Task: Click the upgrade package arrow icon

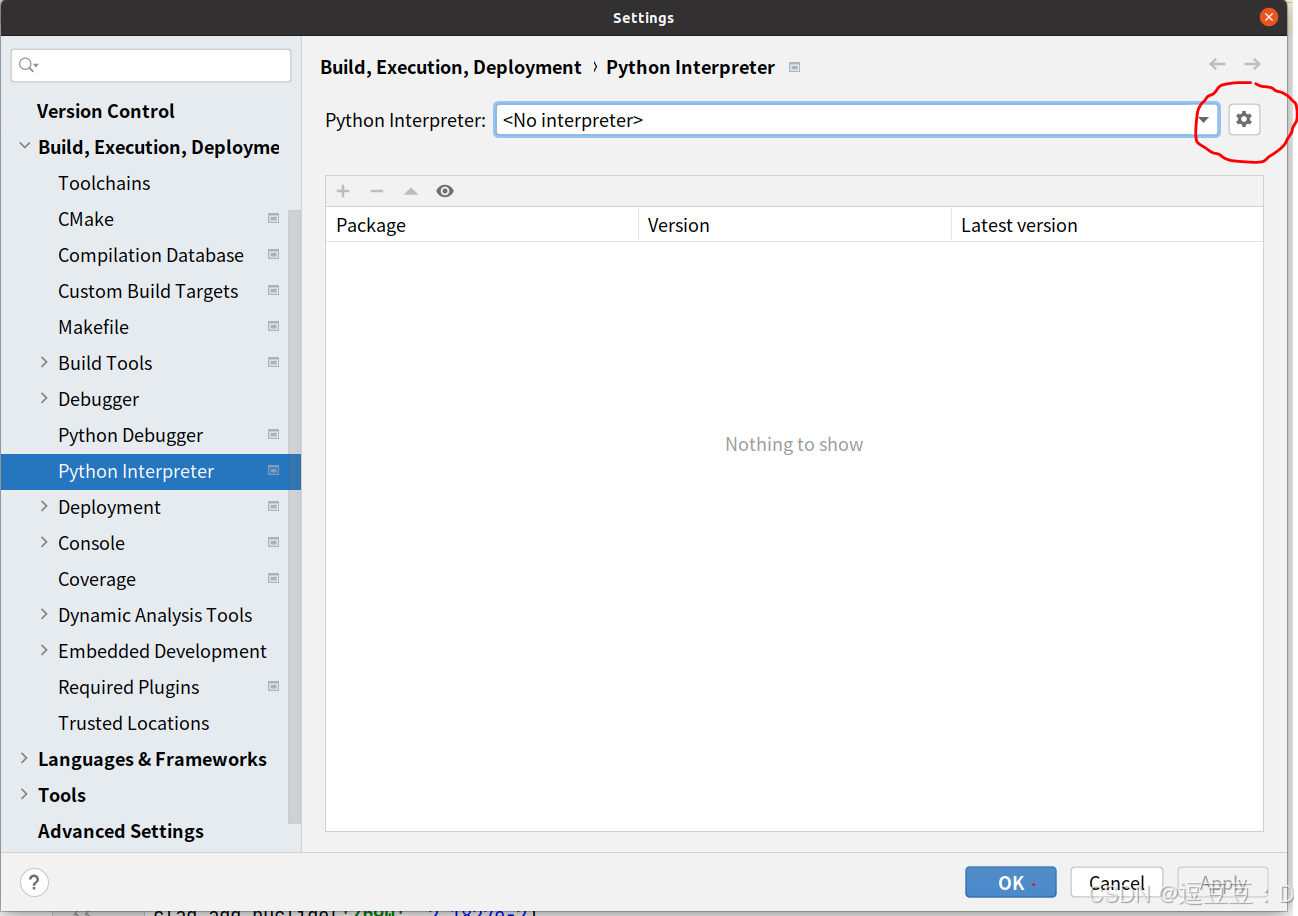Action: click(411, 191)
